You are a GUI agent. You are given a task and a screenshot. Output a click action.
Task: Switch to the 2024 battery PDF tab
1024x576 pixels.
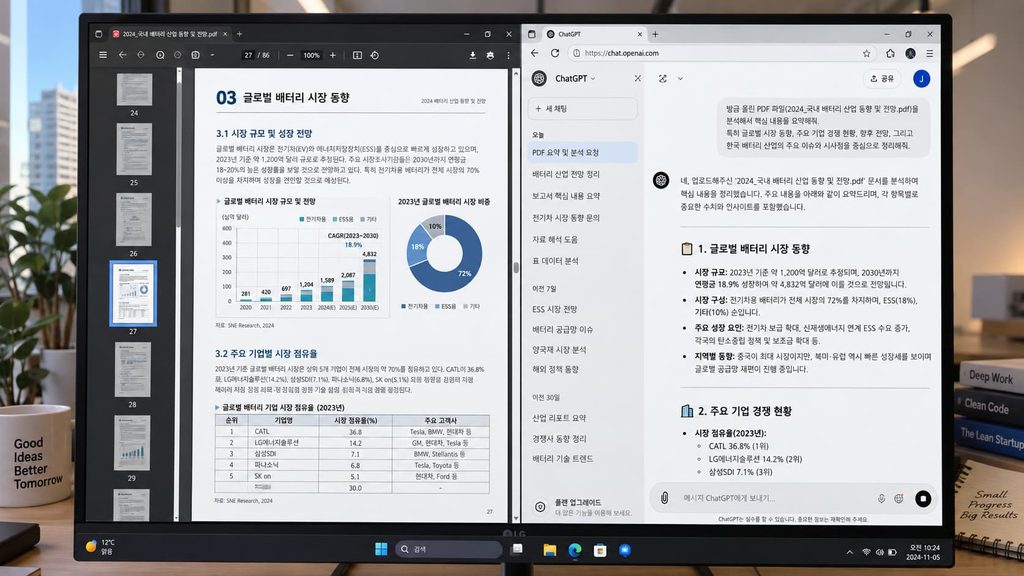pos(170,34)
